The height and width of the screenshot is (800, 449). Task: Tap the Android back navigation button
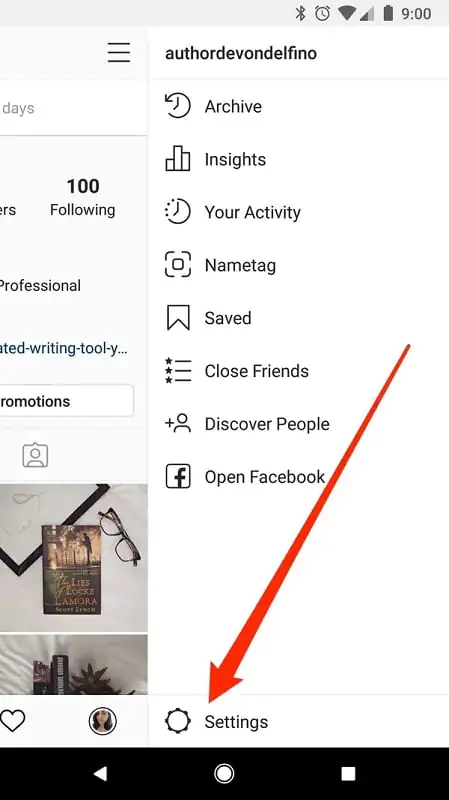(100, 773)
